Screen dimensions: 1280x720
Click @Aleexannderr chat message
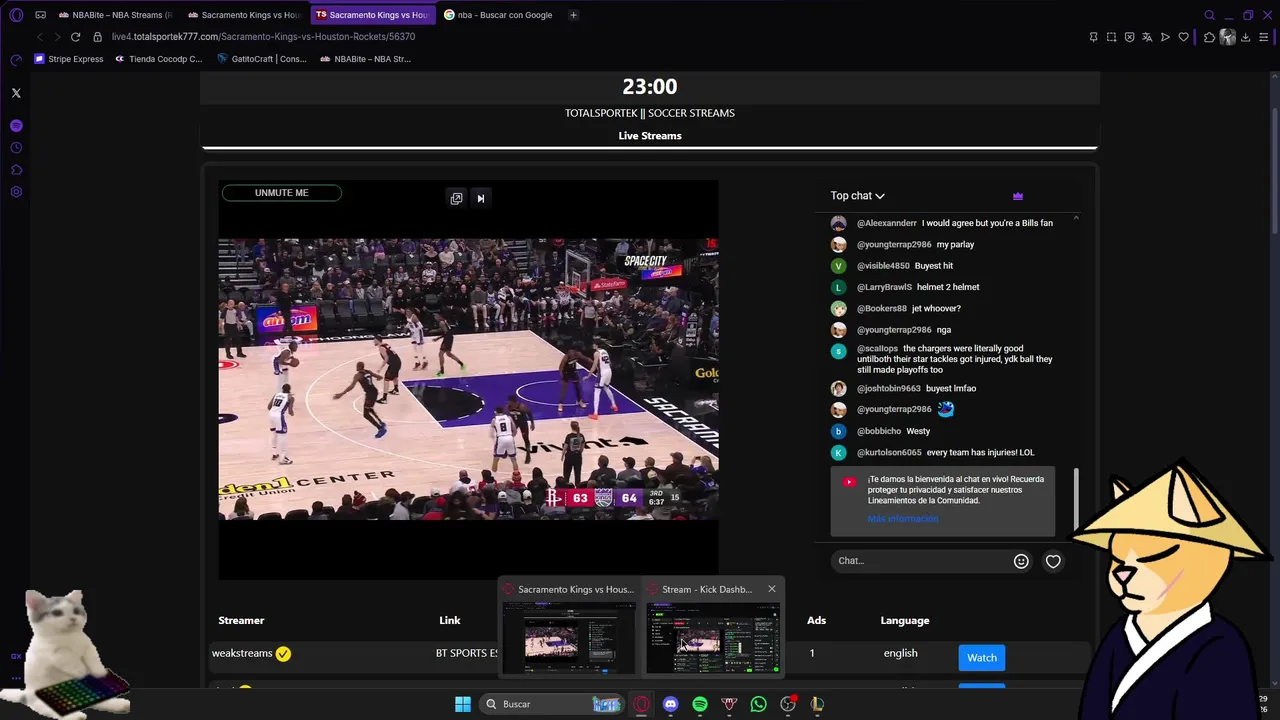pos(942,223)
